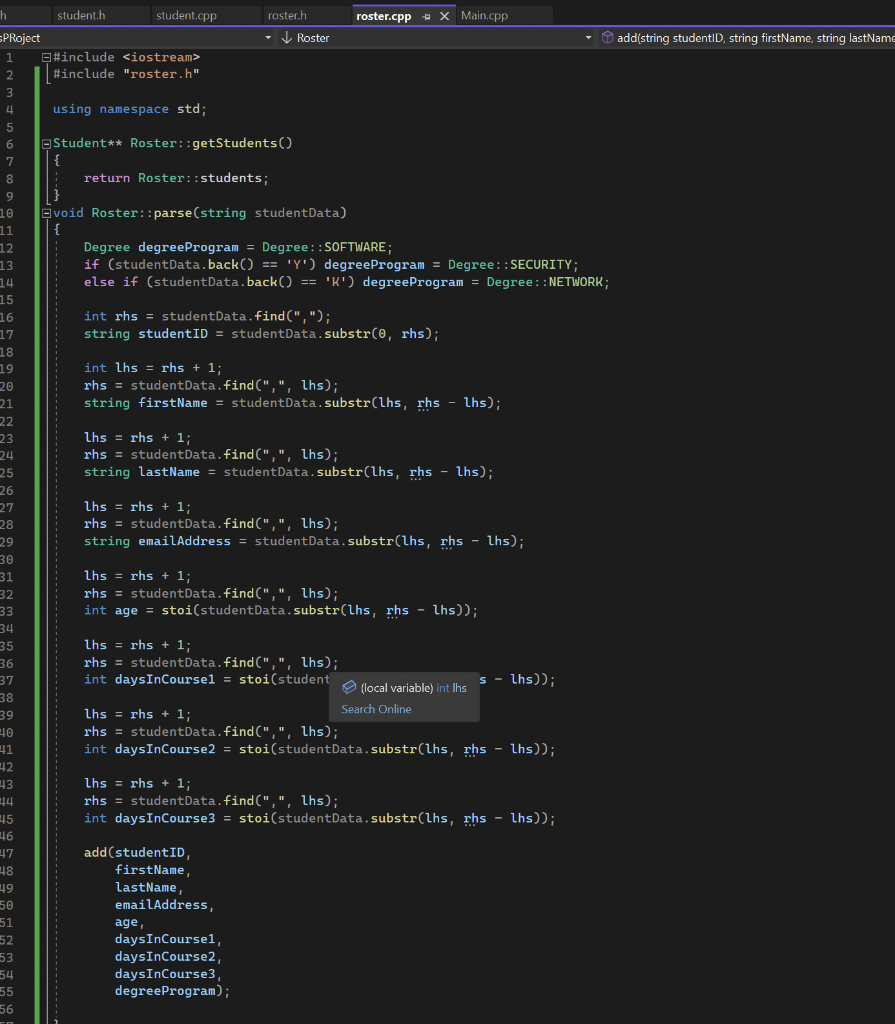Click the collapse box next to getStudents function

point(45,142)
